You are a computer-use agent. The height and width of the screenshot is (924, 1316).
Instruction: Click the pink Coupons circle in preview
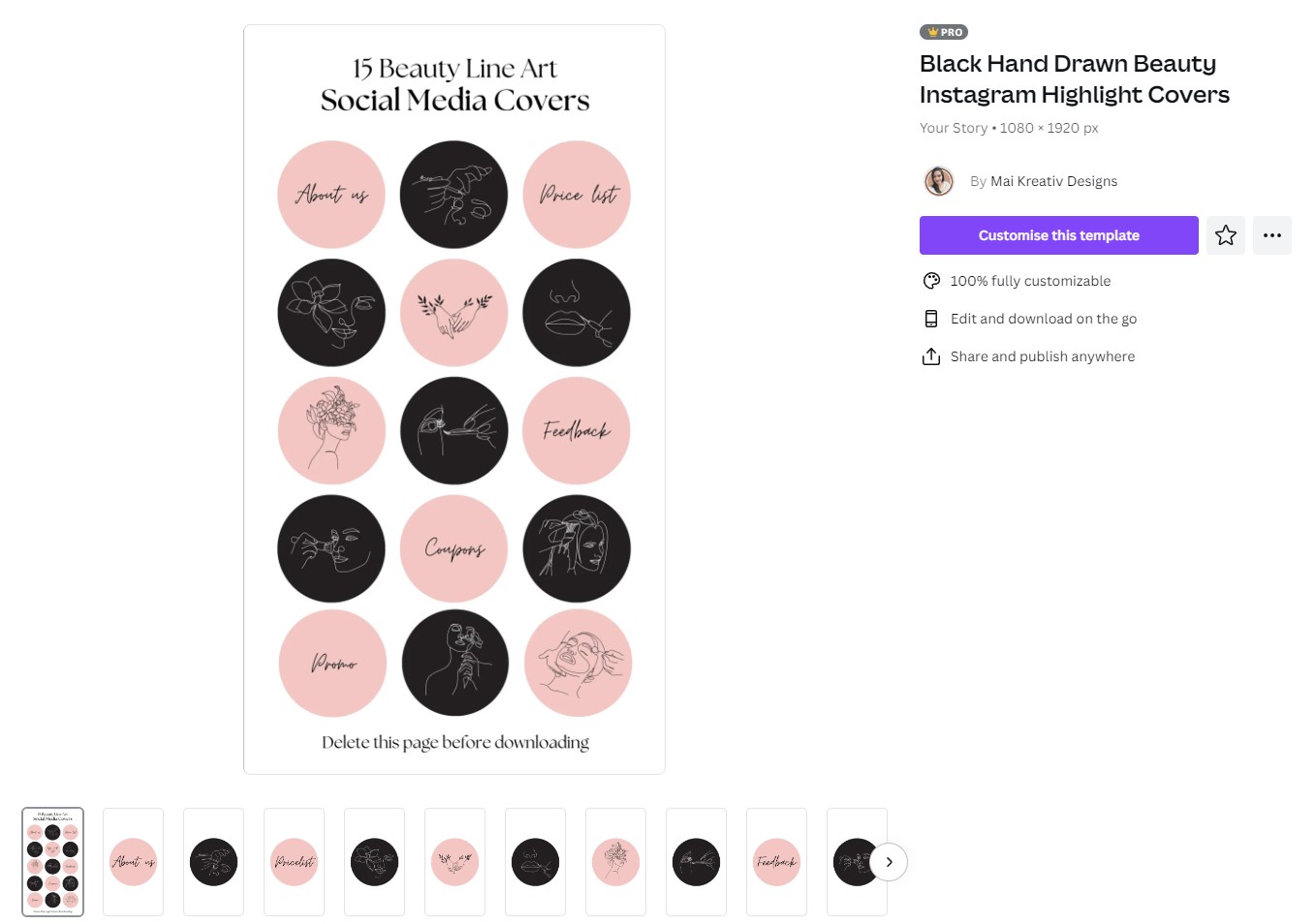click(454, 549)
